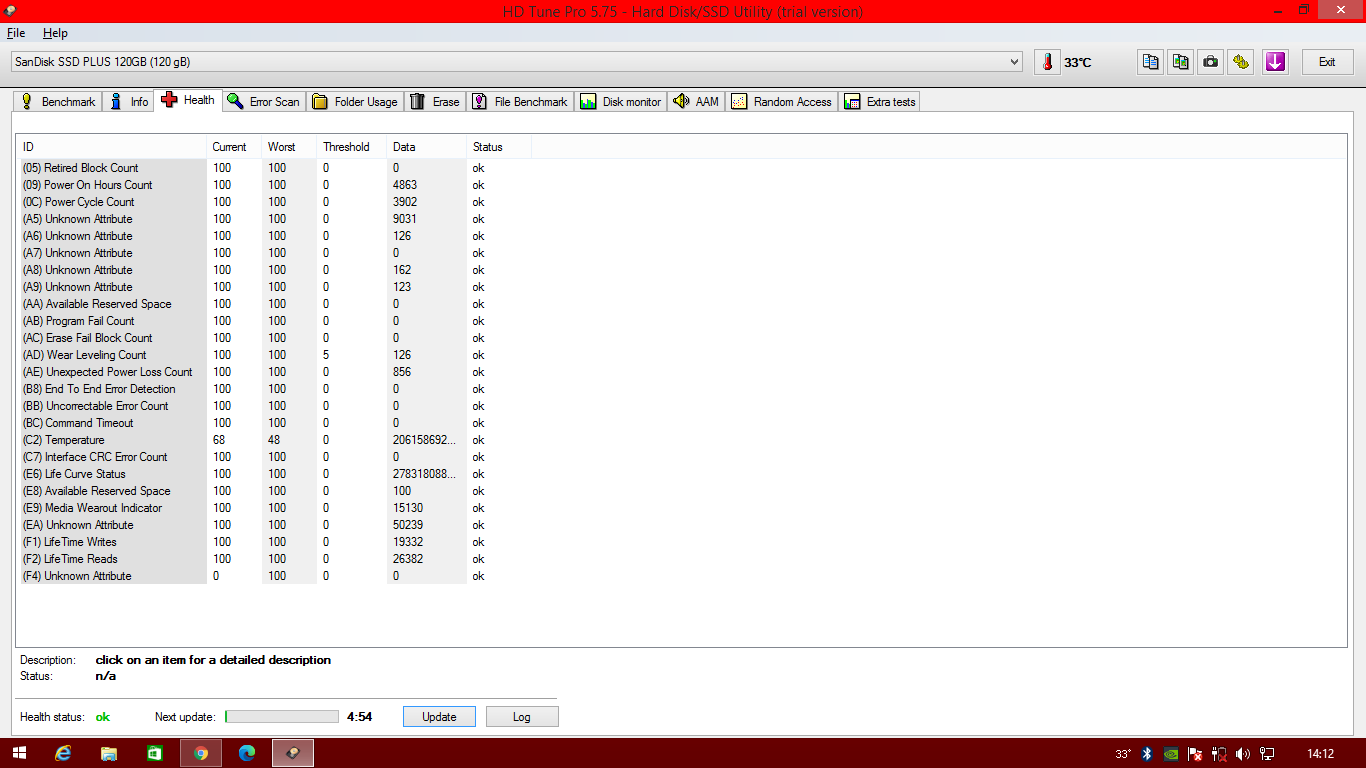Image resolution: width=1366 pixels, height=768 pixels.
Task: Click the camera save screenshot icon
Action: click(1211, 62)
